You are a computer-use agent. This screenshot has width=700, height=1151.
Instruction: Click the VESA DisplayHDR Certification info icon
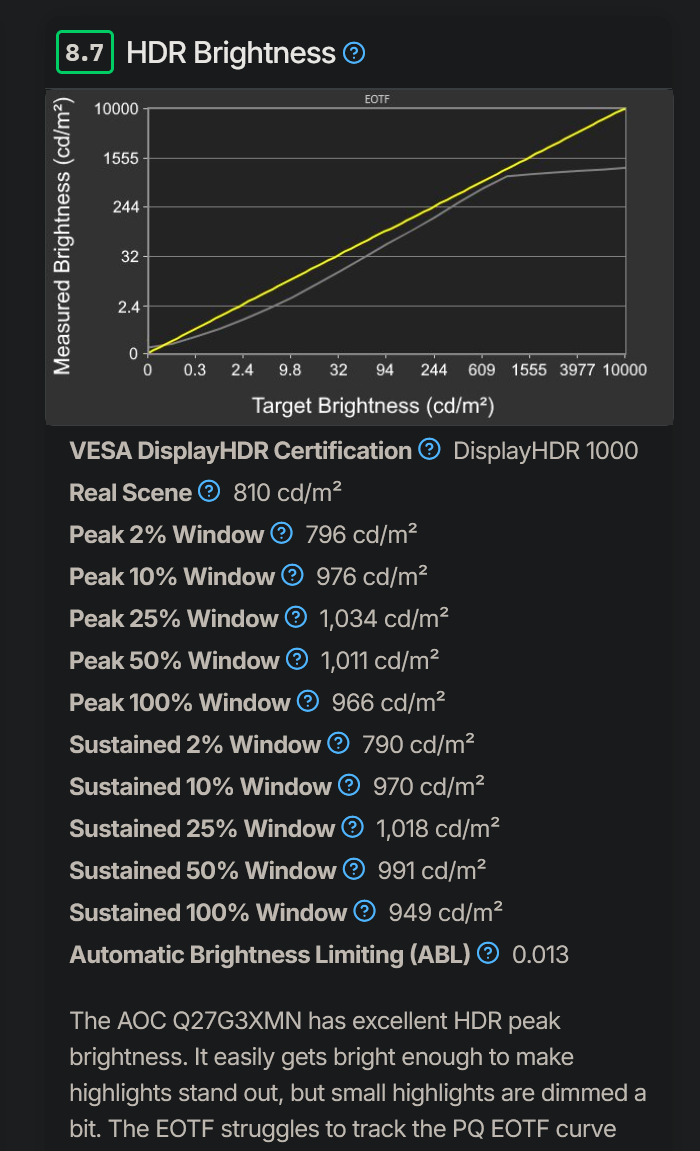tap(429, 450)
